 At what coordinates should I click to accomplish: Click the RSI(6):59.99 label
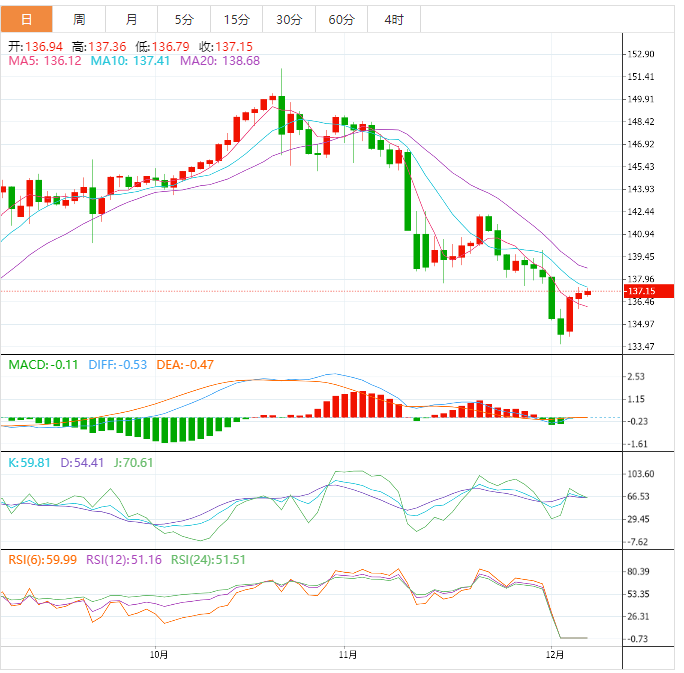click(43, 560)
